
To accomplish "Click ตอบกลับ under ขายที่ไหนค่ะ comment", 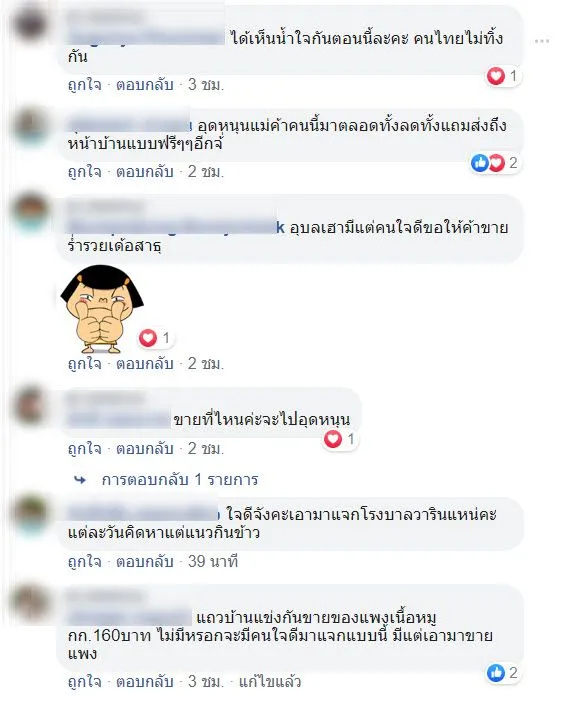I will coord(145,448).
